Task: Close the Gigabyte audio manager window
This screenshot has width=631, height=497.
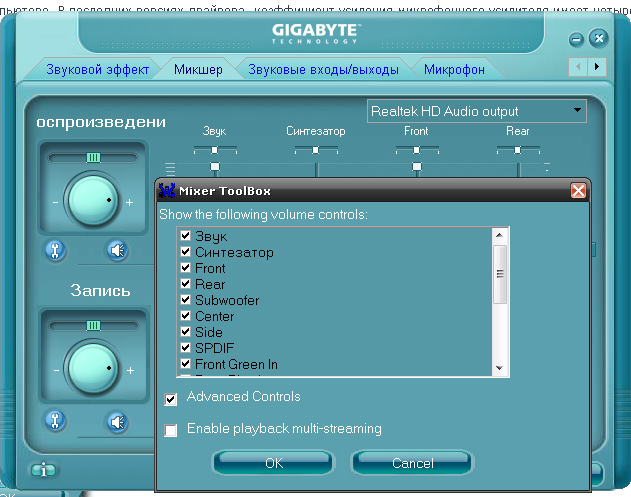Action: point(598,38)
